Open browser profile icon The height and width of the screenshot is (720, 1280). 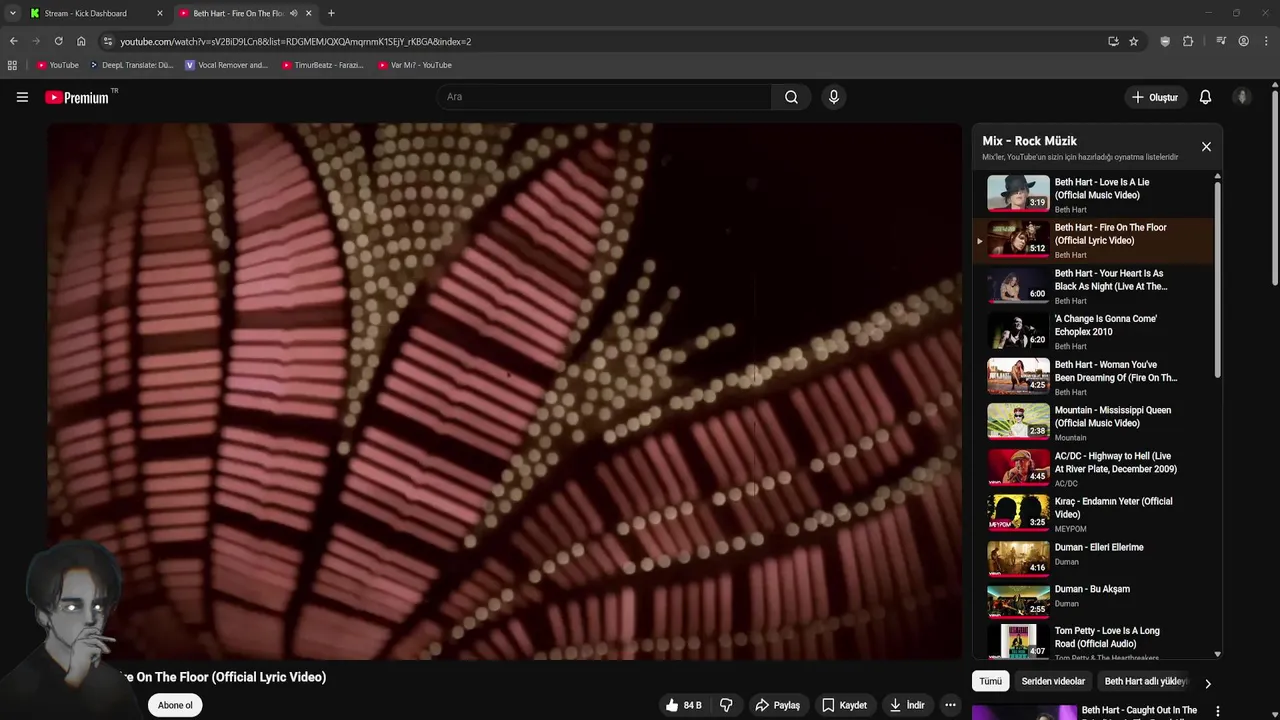1243,41
